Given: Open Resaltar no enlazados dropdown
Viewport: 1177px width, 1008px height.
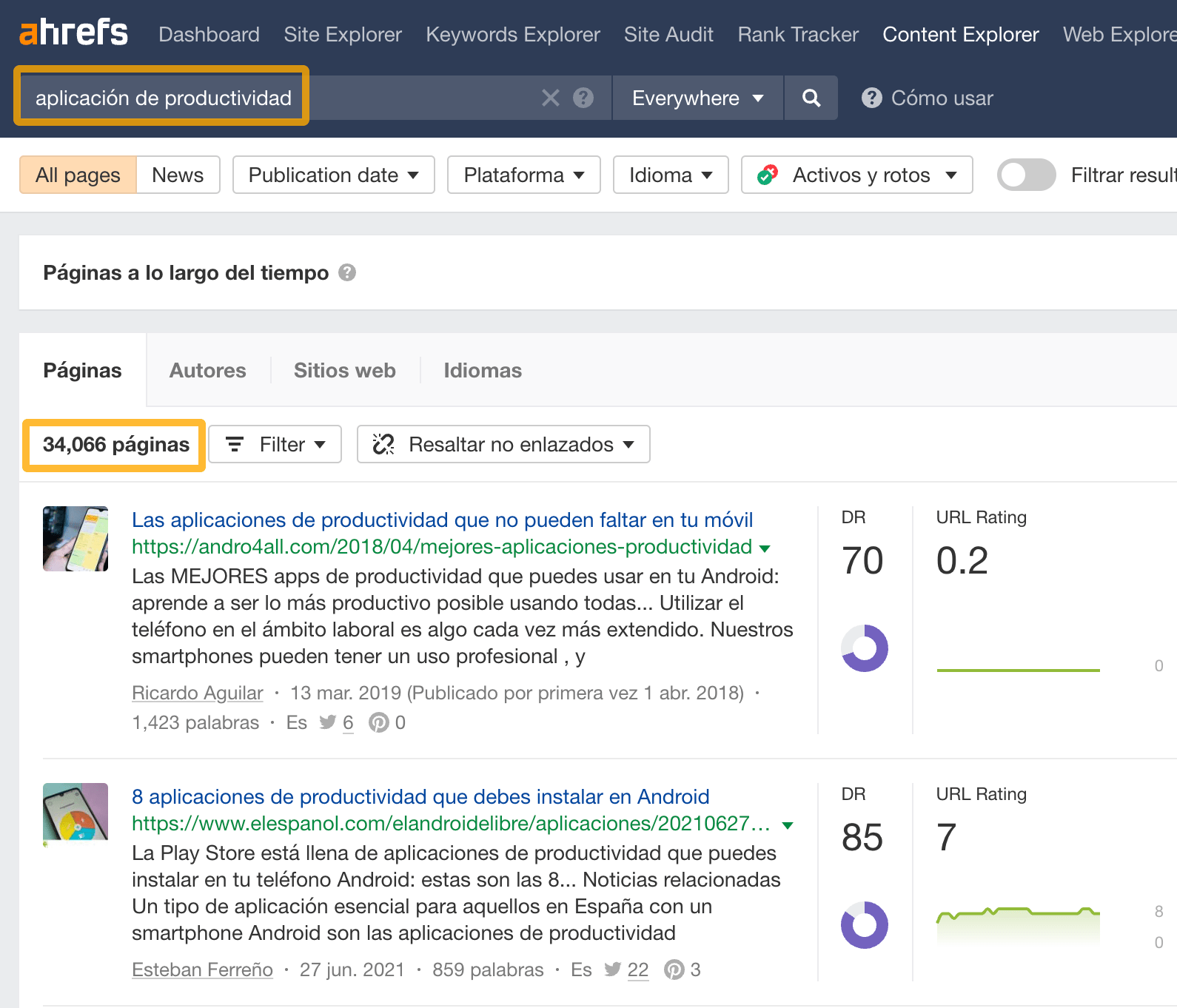Looking at the screenshot, I should click(503, 444).
